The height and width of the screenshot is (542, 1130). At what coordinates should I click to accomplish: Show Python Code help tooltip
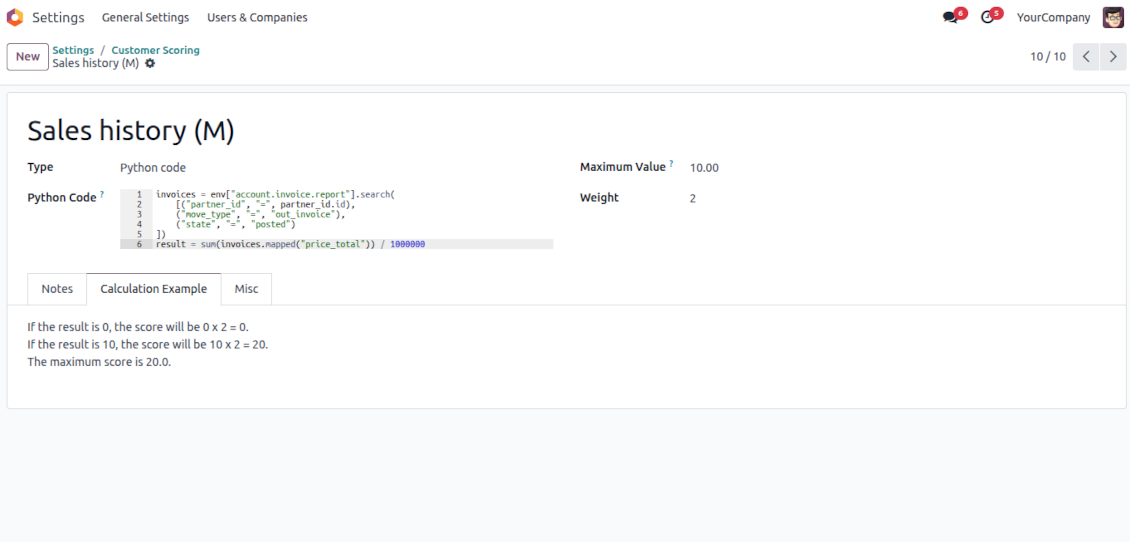click(102, 194)
